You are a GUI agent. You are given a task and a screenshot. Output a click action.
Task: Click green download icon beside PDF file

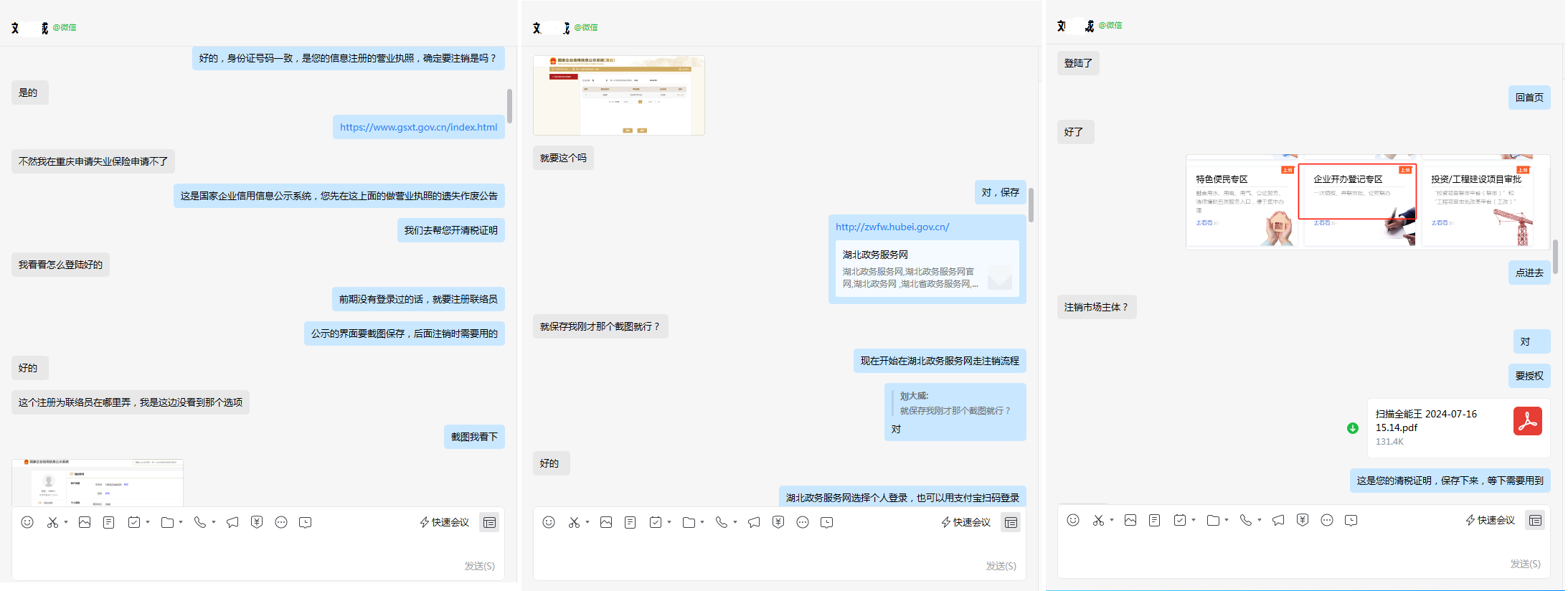(x=1353, y=428)
